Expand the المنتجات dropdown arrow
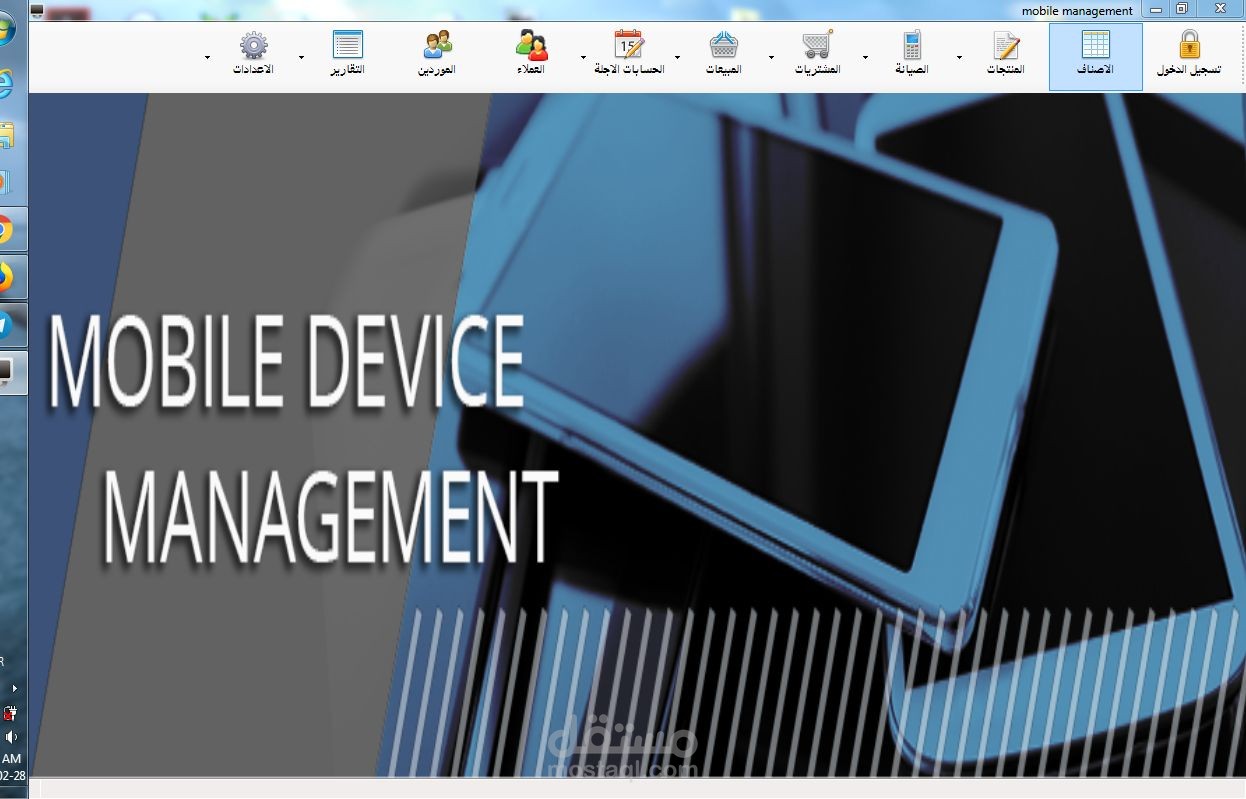 pyautogui.click(x=959, y=58)
